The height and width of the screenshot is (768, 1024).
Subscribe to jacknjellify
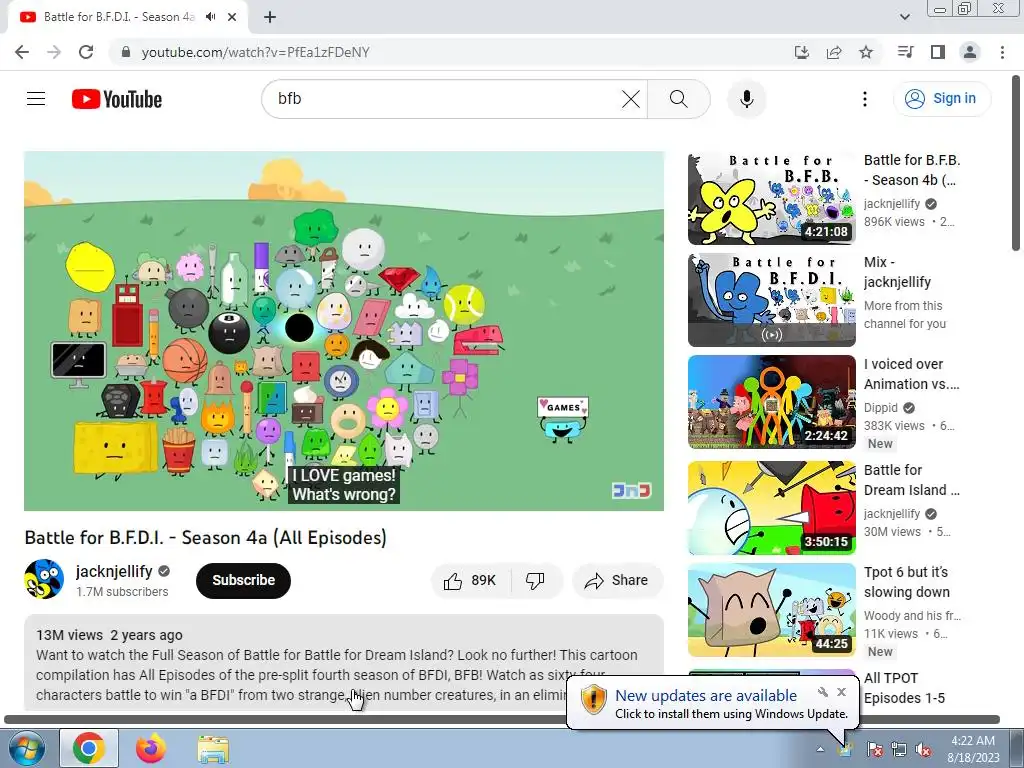click(243, 580)
